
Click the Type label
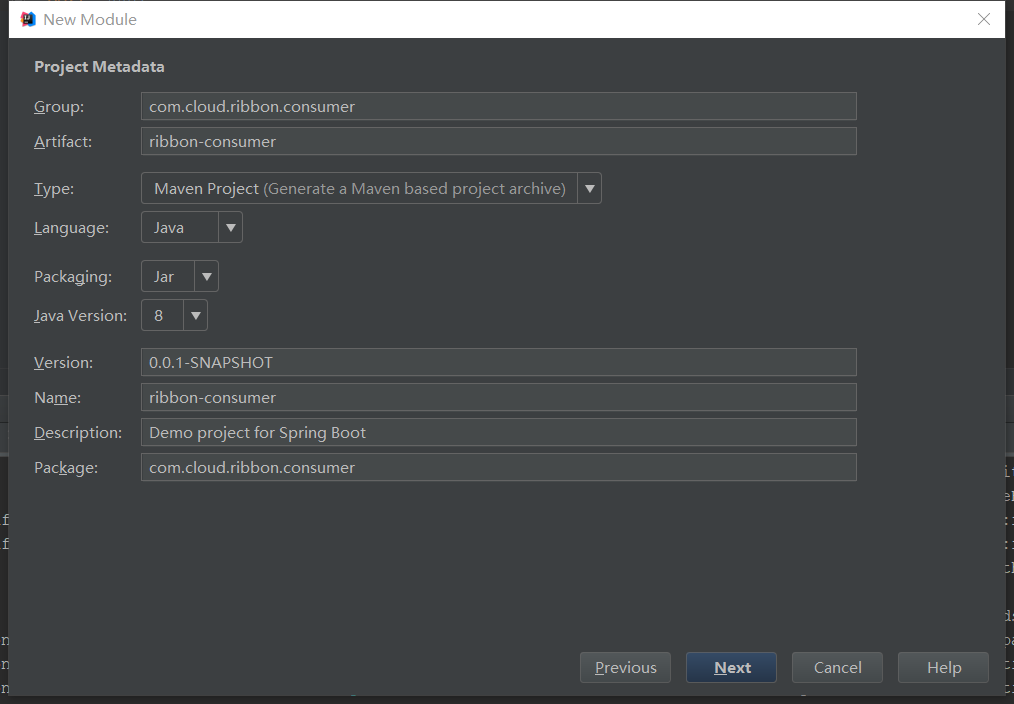[54, 189]
